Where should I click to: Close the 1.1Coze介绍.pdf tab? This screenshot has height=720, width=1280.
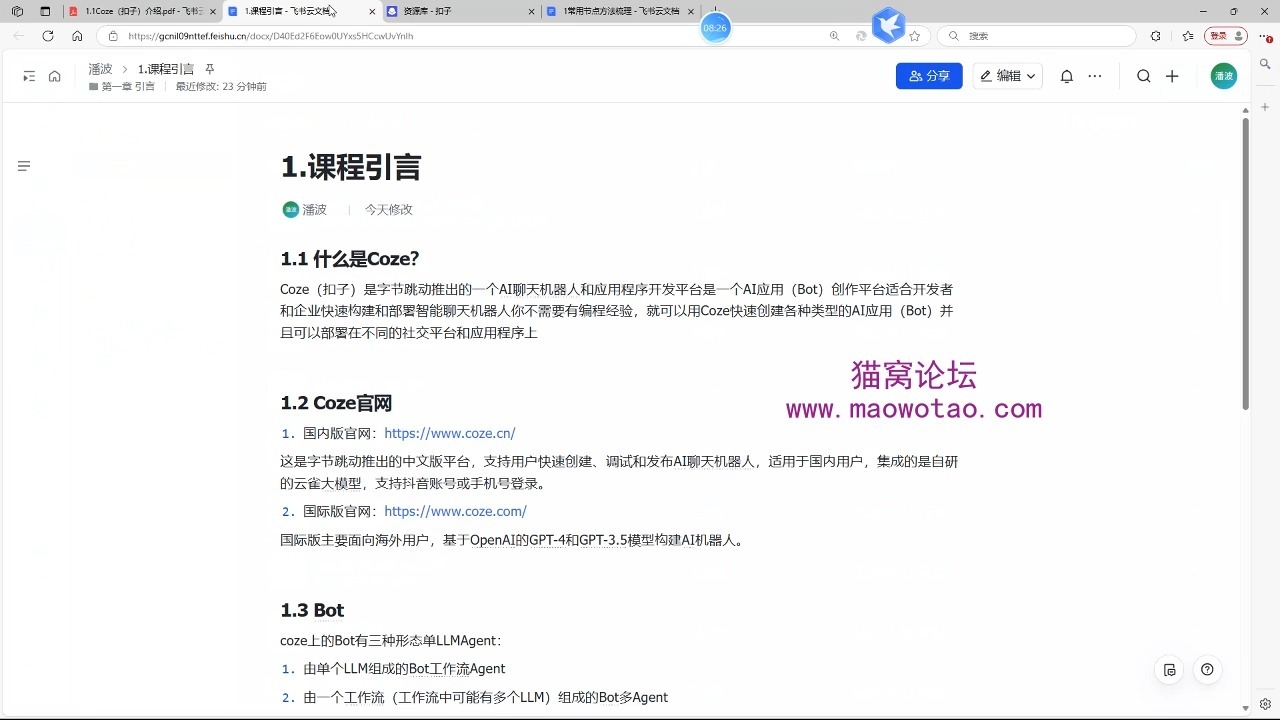coord(212,11)
